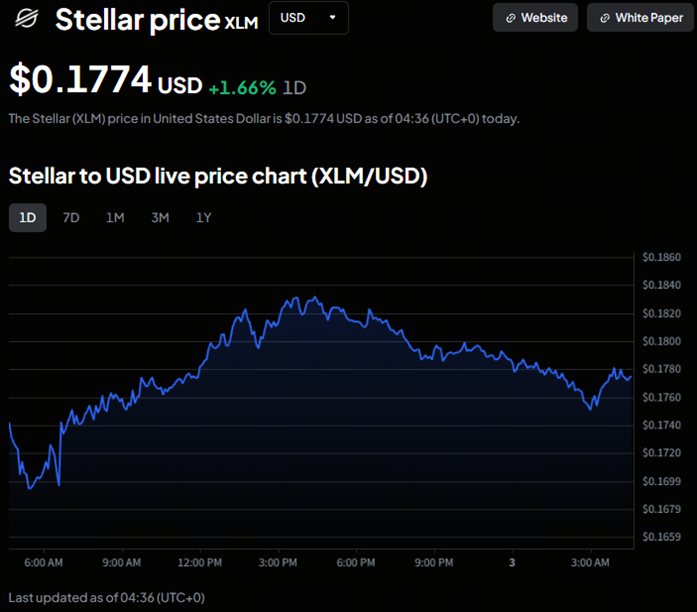Click the $0.1774 current price value
The image size is (697, 612).
[81, 78]
